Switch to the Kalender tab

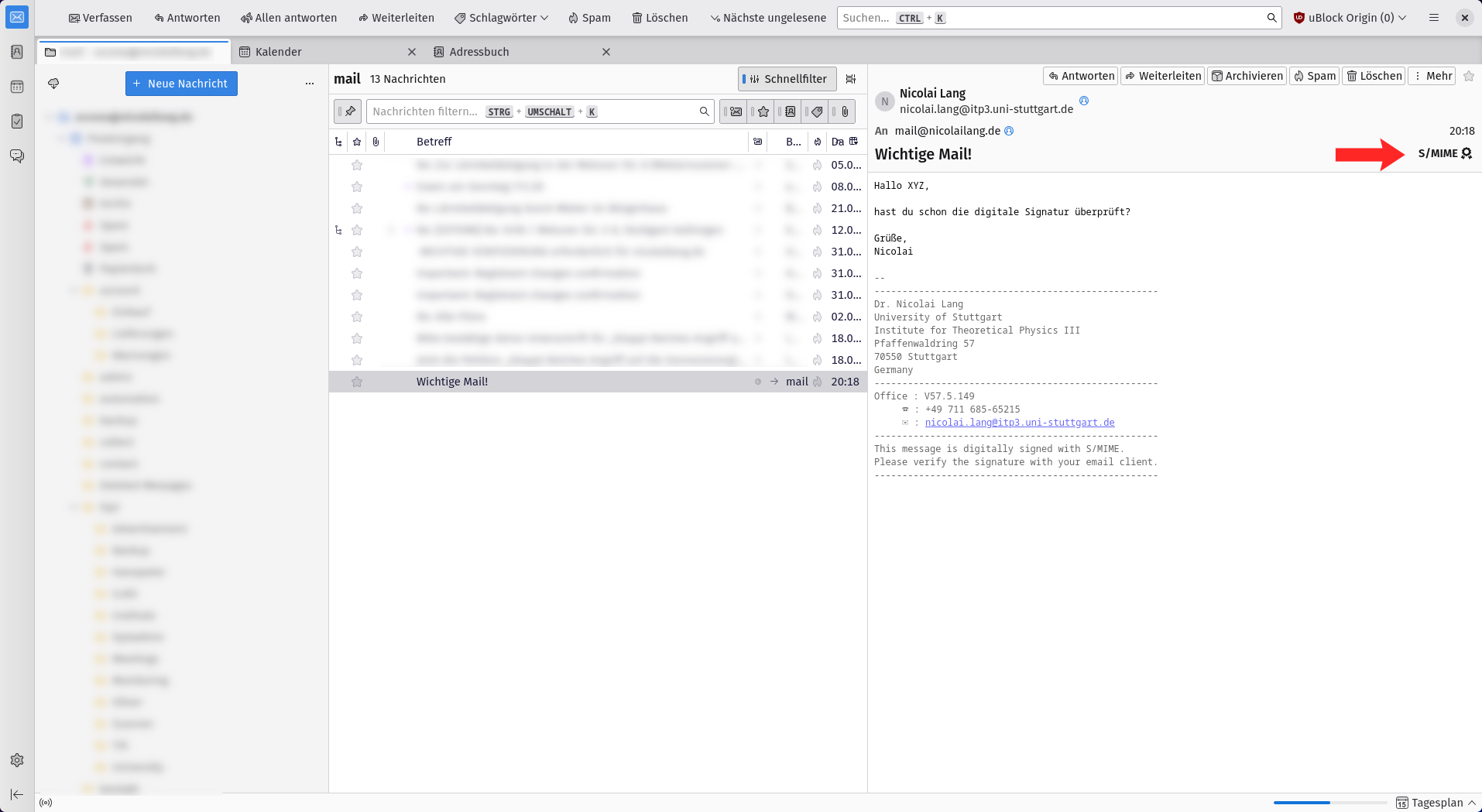tap(278, 51)
